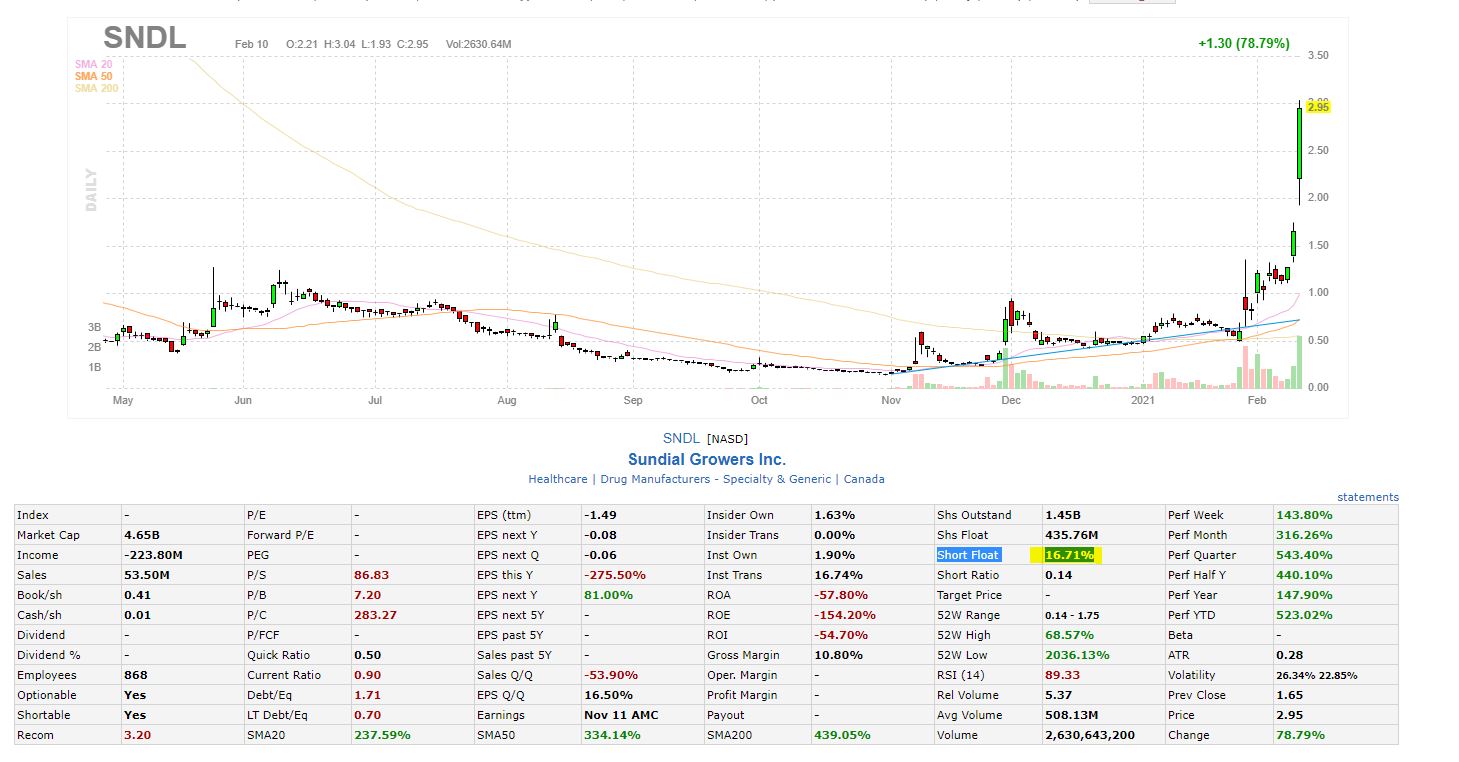Select the SMA 20 legend label
Viewport: 1459px width, 762px height.
pos(93,64)
